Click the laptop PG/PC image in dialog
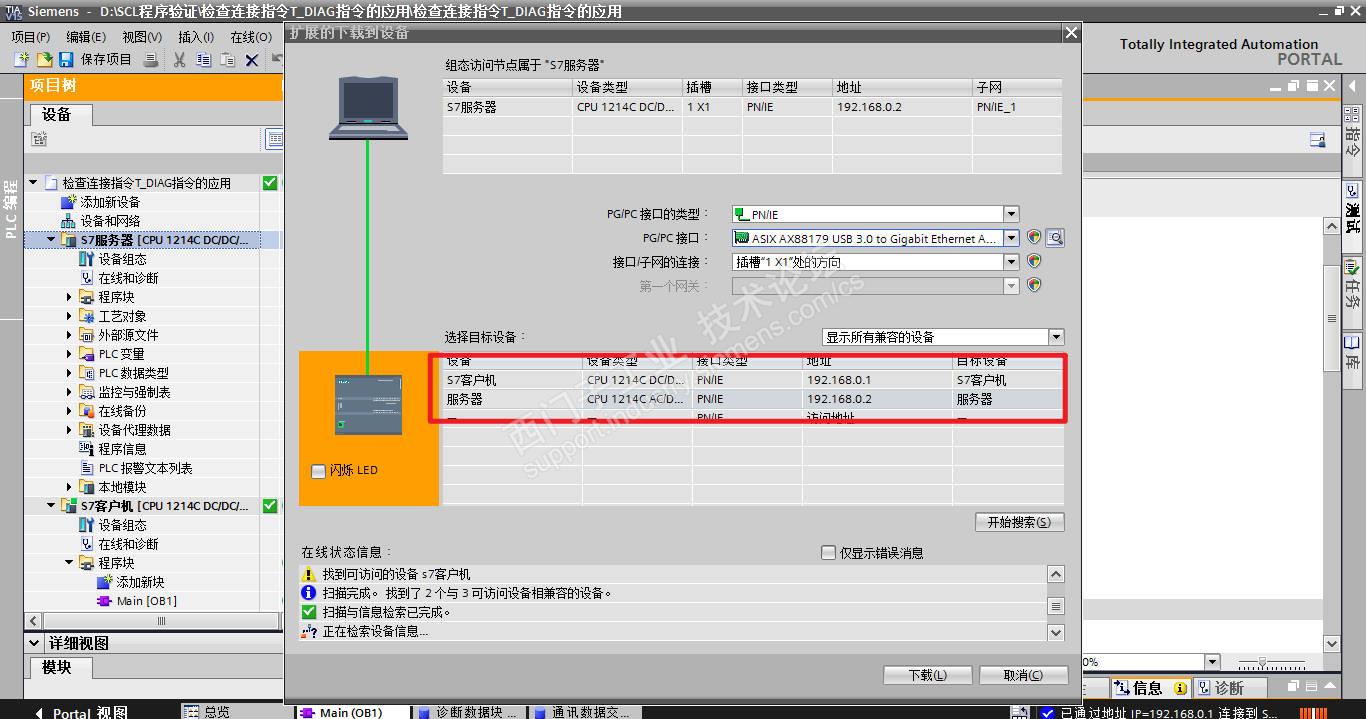 (x=368, y=108)
